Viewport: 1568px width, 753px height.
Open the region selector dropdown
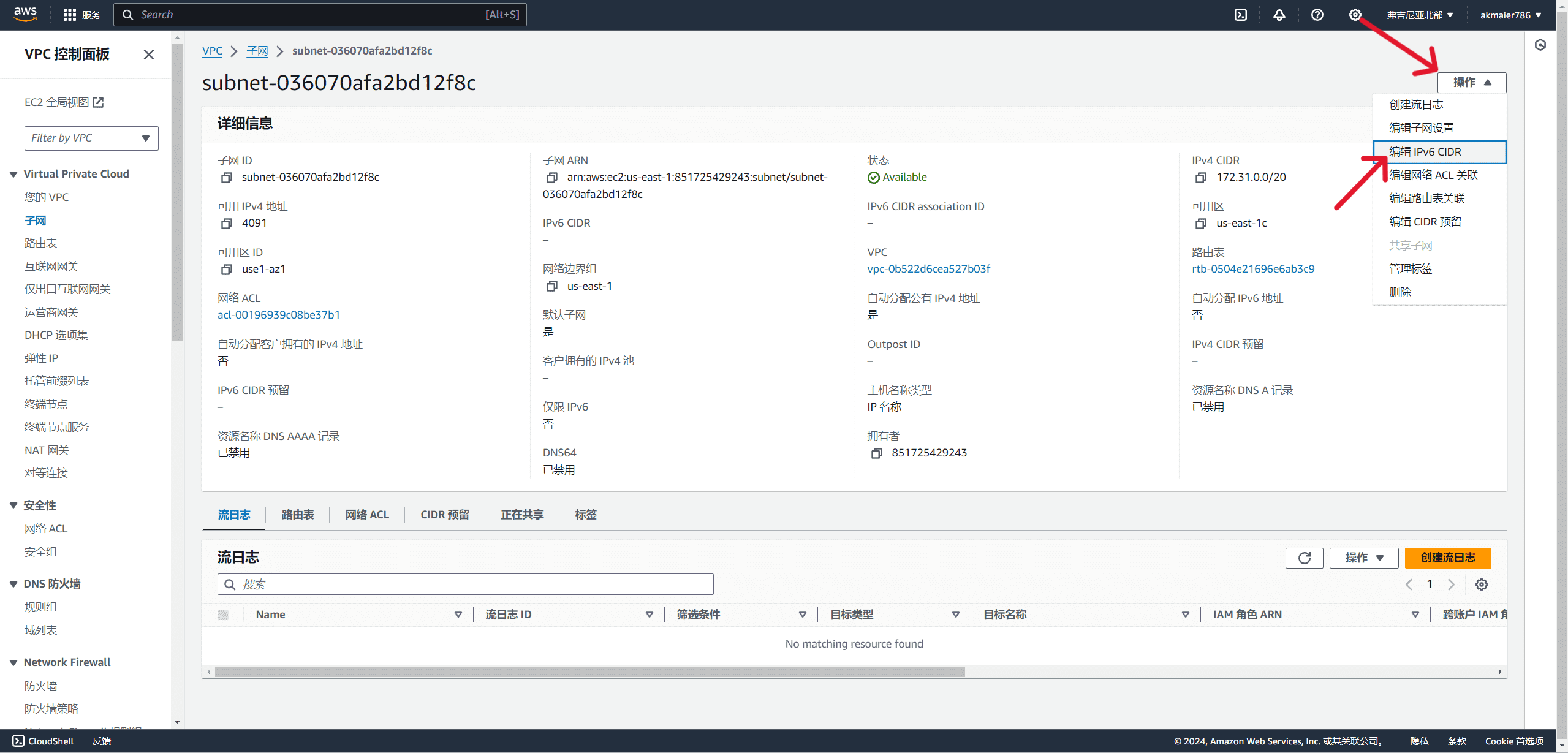click(x=1420, y=15)
